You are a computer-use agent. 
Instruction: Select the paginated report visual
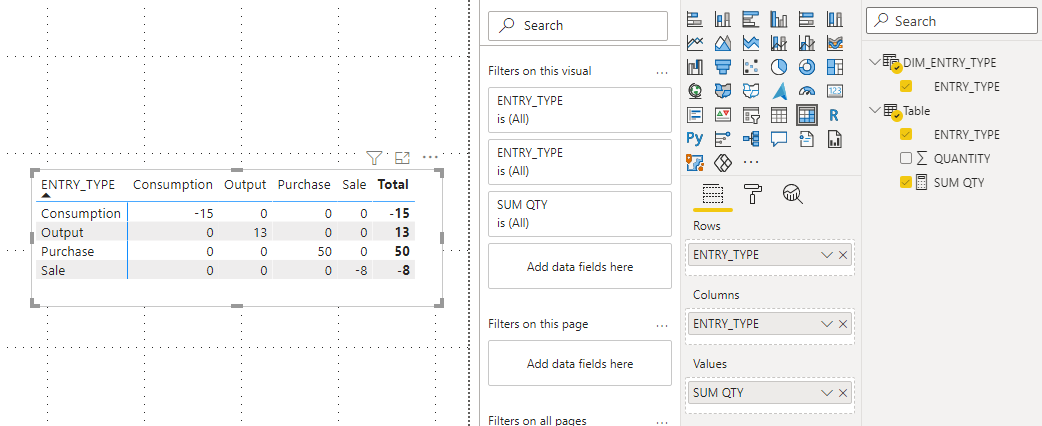tap(835, 138)
